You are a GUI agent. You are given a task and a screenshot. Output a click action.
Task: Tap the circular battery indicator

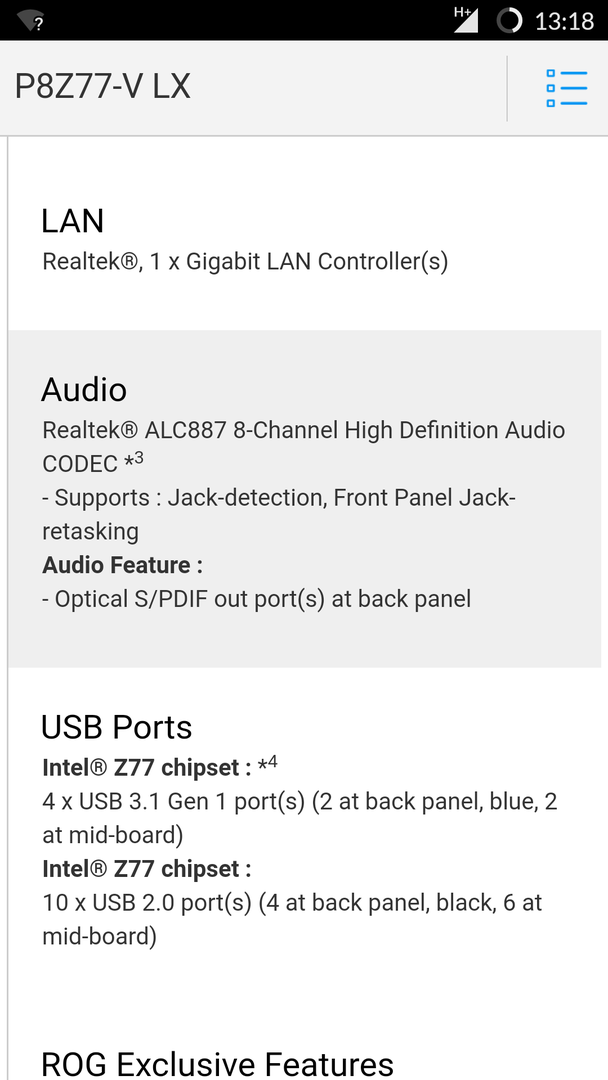(x=510, y=20)
